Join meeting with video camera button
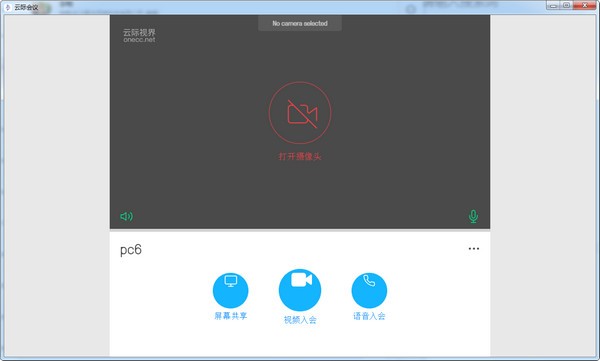The image size is (600, 361). [x=300, y=290]
